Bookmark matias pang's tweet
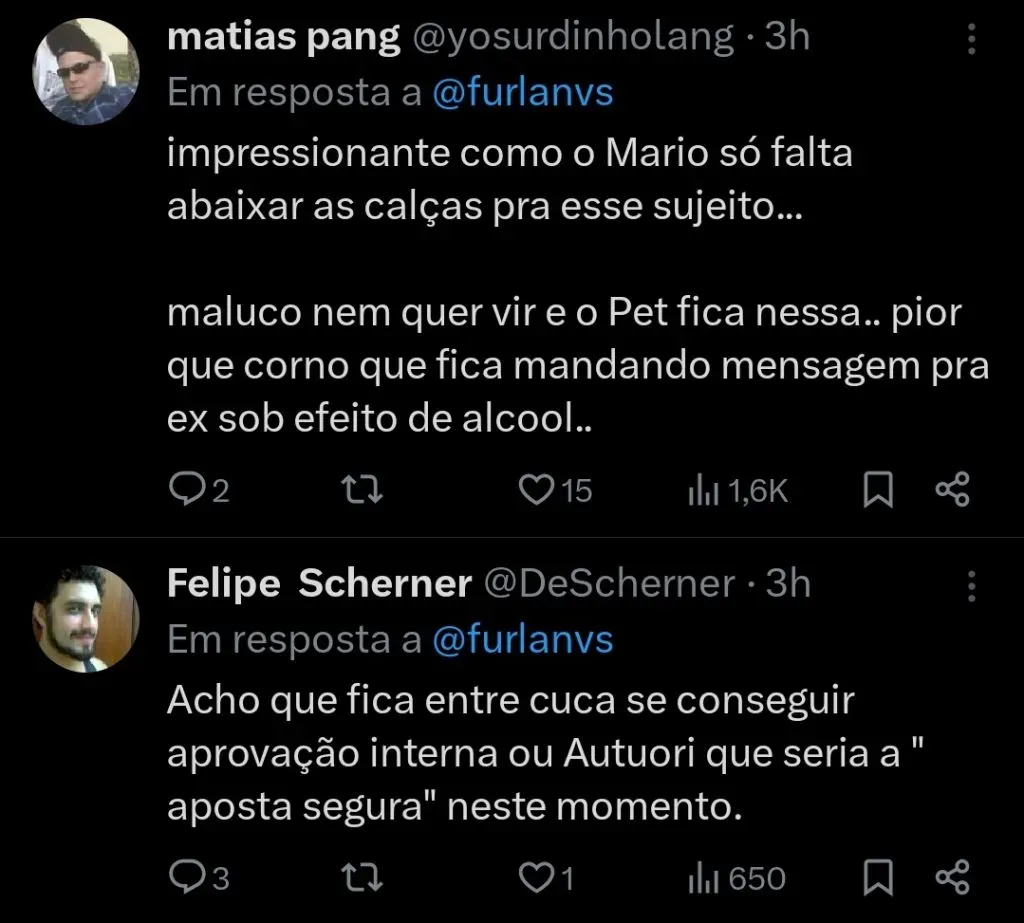 [878, 490]
